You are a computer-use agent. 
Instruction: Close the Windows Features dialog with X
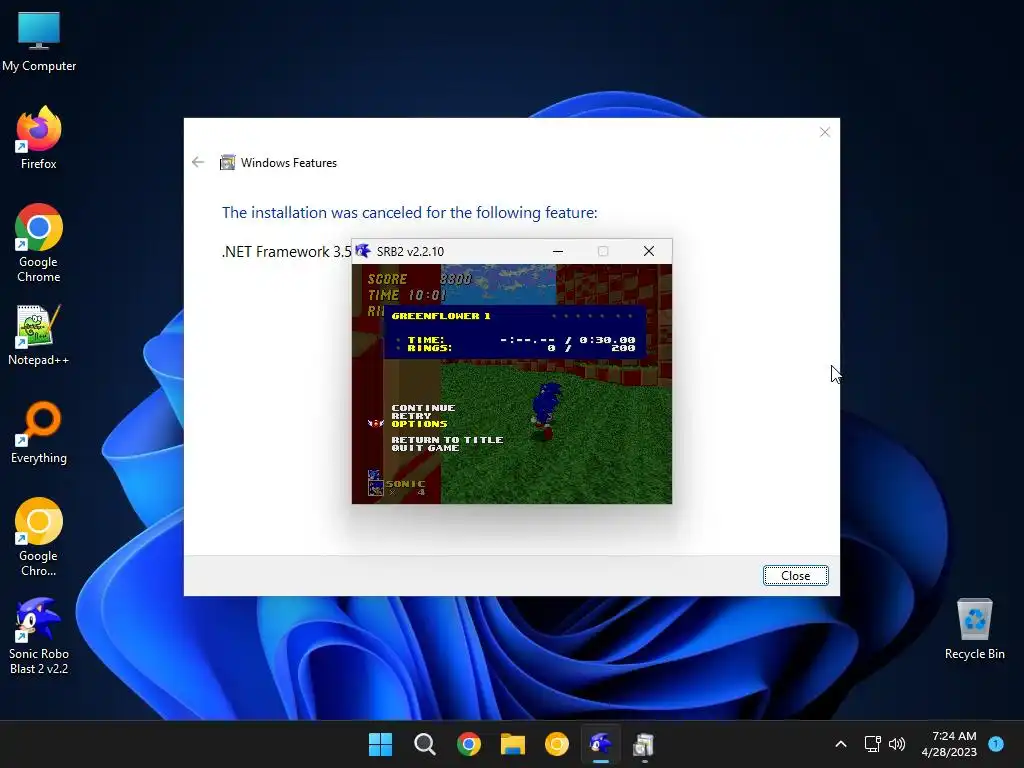(825, 132)
